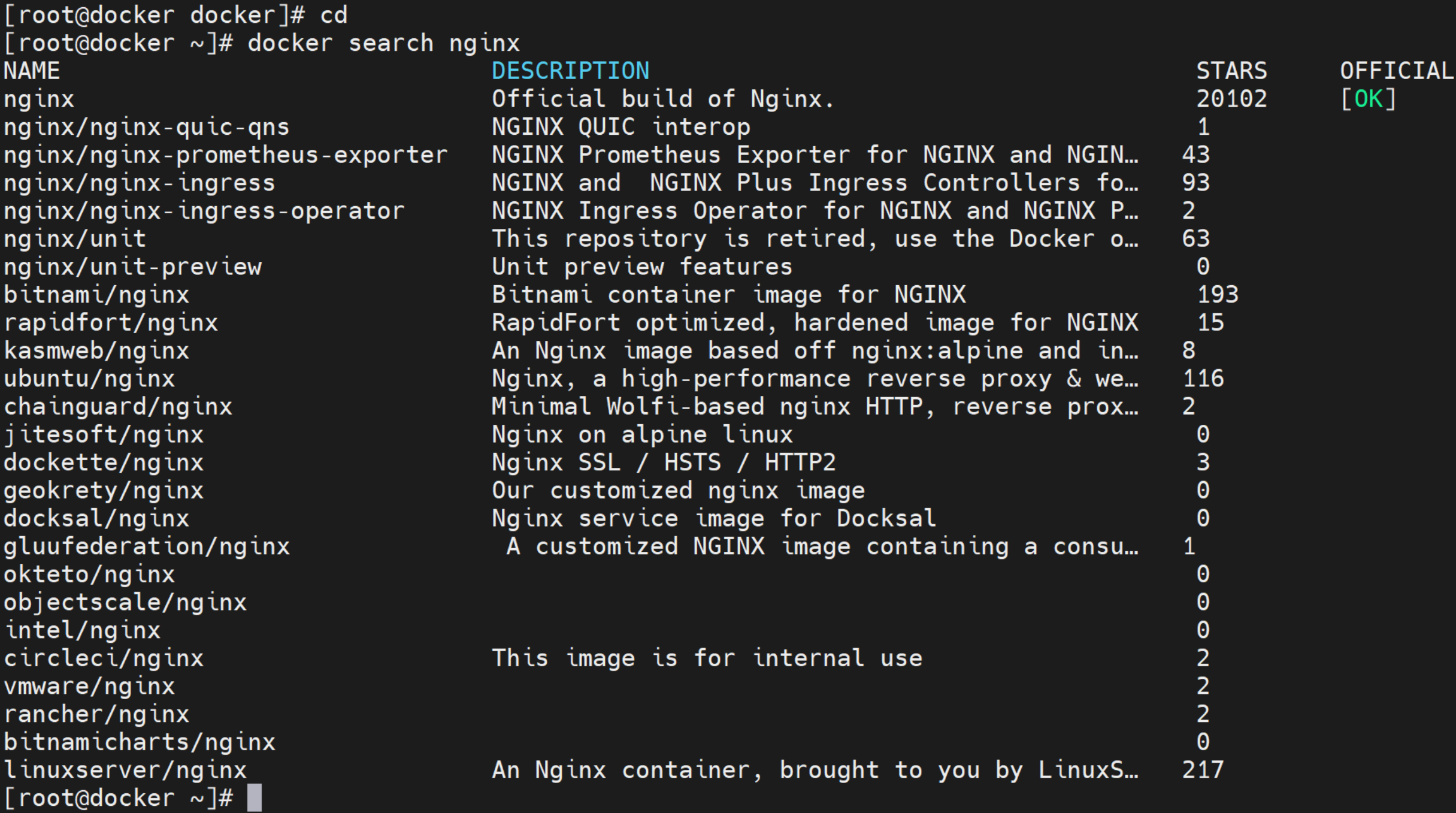Click the OFFICIAL column header
Image resolution: width=1456 pixels, height=813 pixels.
click(x=1397, y=71)
